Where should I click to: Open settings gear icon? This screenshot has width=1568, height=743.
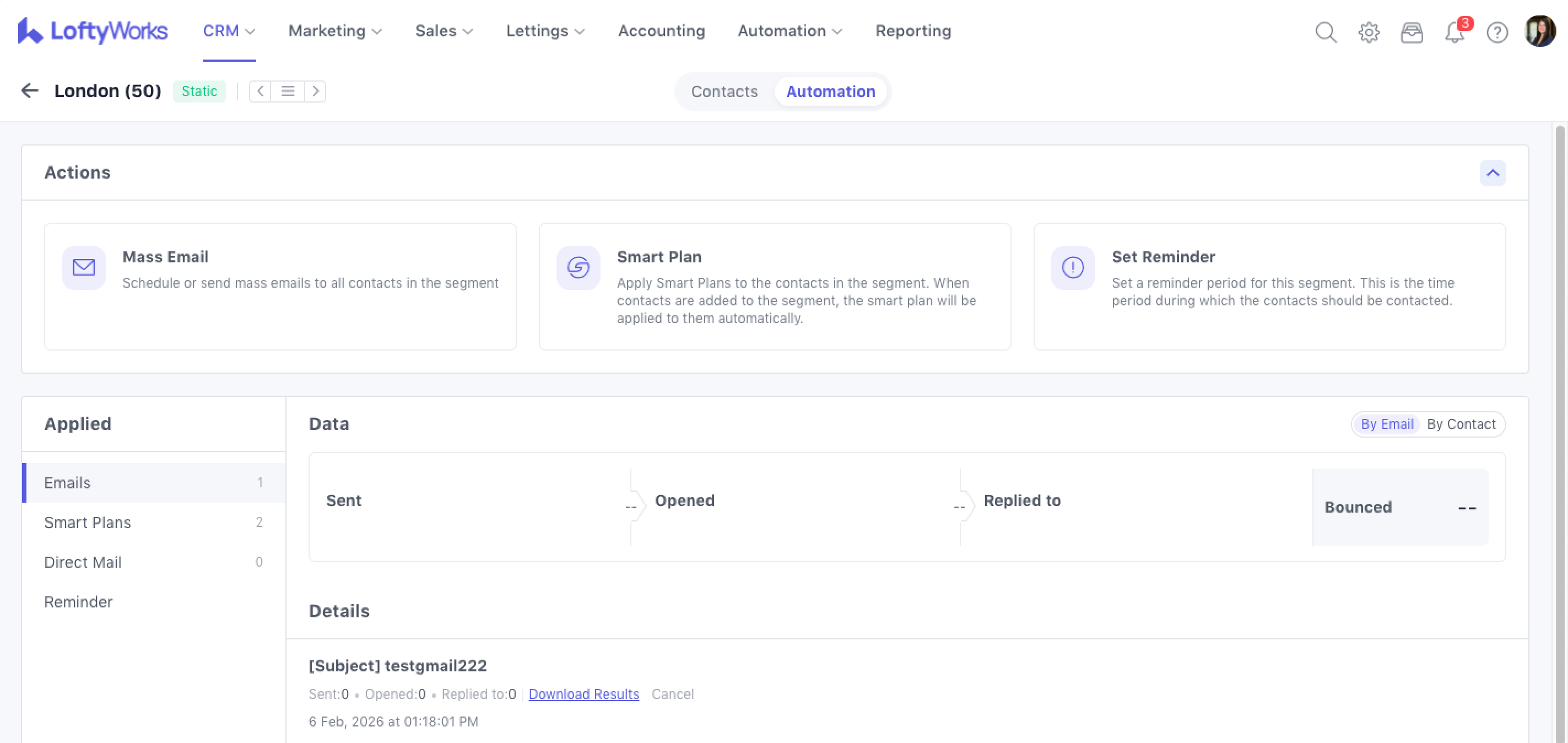point(1369,31)
